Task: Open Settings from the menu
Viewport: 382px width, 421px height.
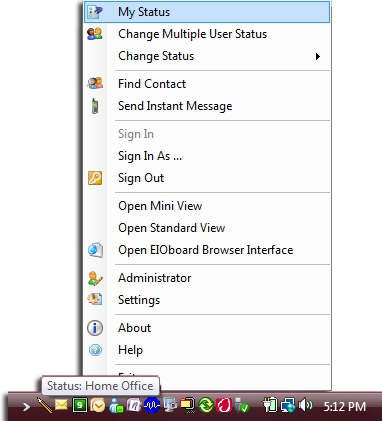Action: click(207, 300)
